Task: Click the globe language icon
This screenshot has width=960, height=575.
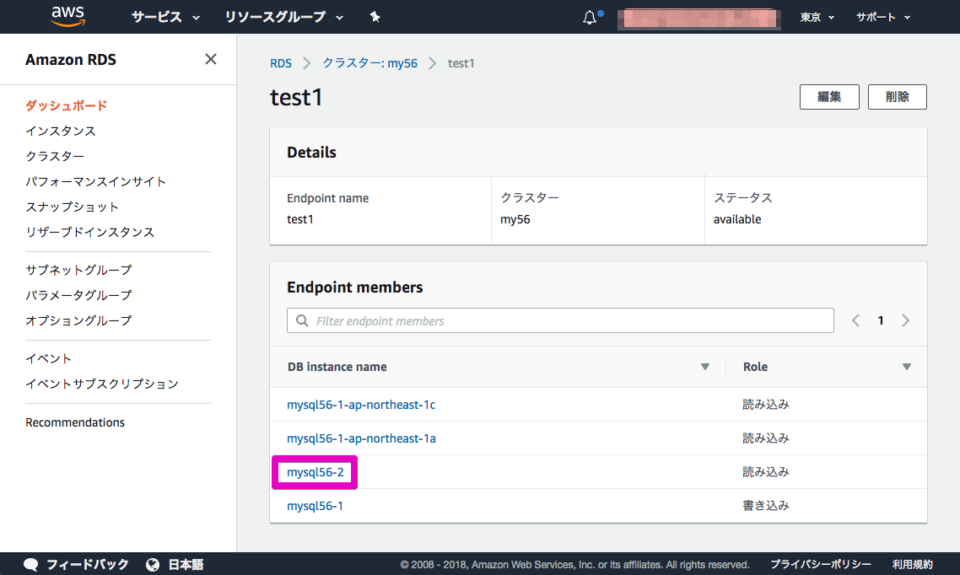Action: coord(152,565)
